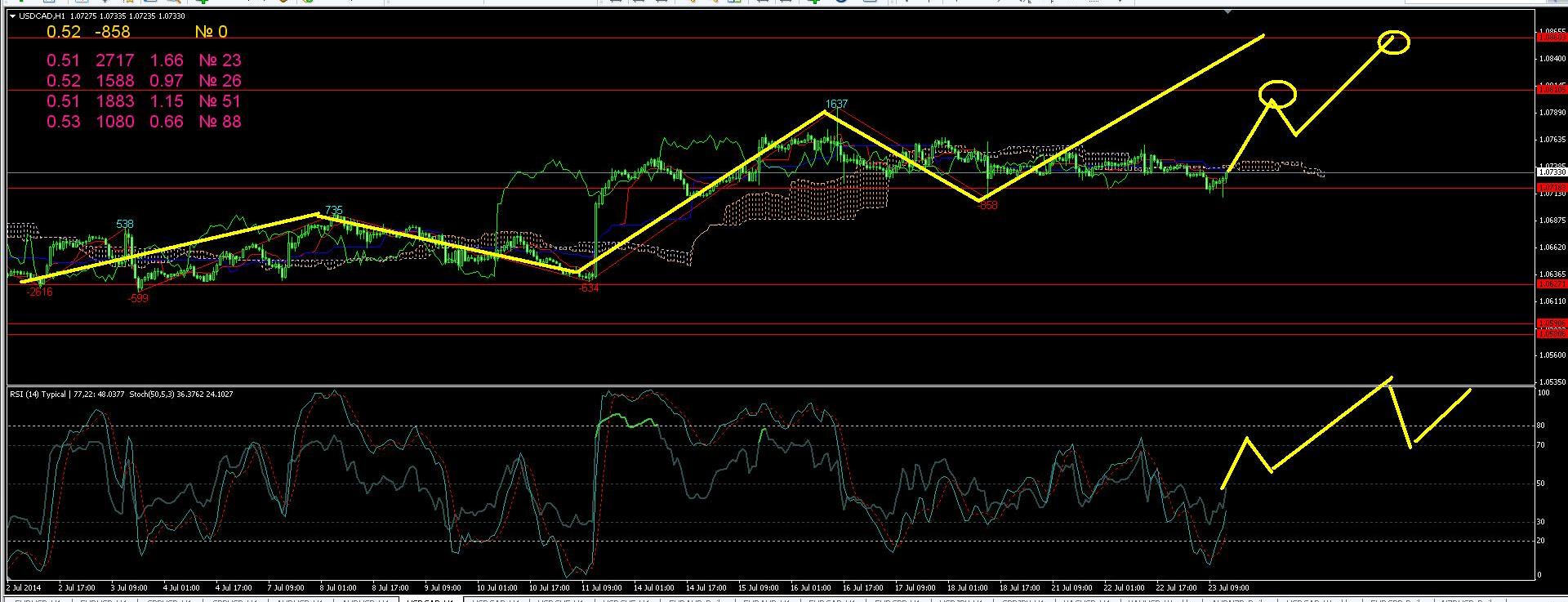Select the lower yellow ellipse on projected zigzag

tap(1277, 94)
